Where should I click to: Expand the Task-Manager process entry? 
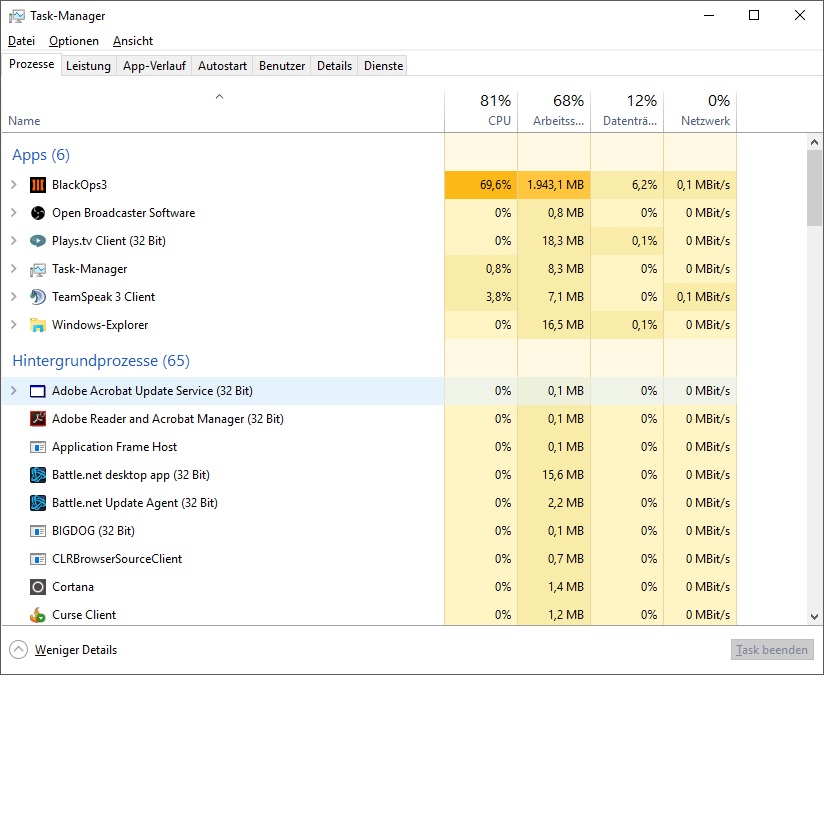click(x=14, y=268)
